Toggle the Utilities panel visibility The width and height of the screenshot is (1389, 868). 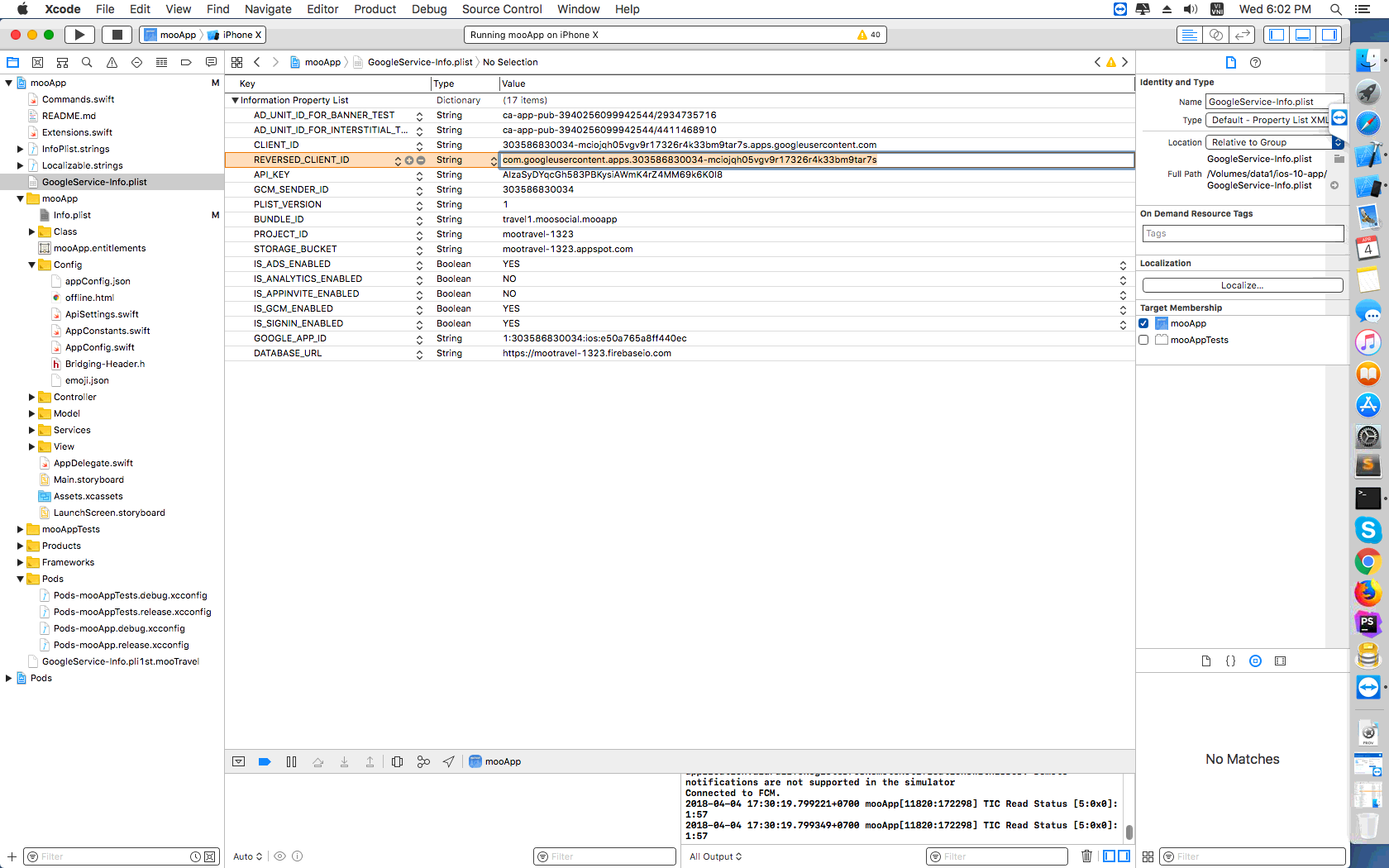(x=1329, y=35)
